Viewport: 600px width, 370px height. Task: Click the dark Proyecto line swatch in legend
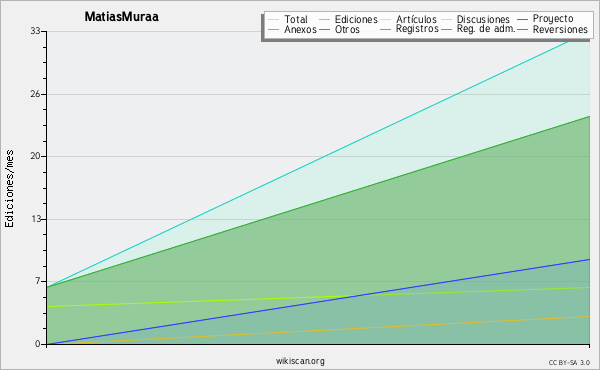(x=522, y=20)
